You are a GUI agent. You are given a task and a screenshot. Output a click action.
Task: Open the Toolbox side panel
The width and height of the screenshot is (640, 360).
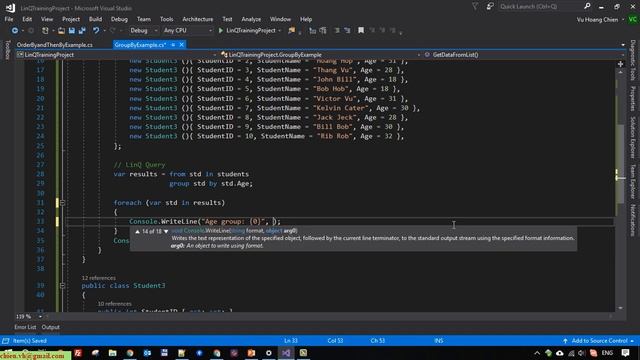(x=7, y=50)
